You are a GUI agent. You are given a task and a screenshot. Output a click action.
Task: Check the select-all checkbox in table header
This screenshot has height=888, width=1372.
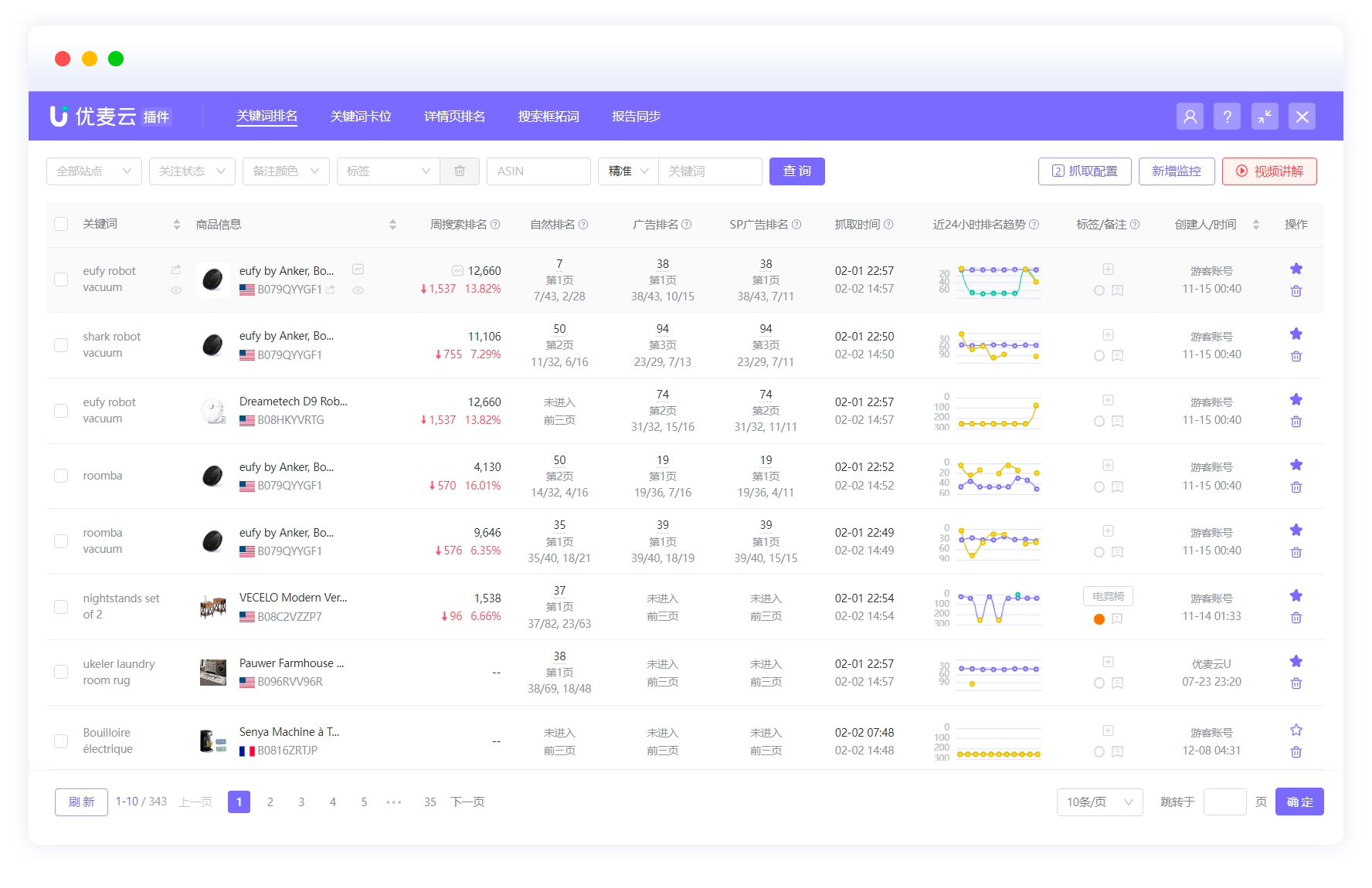click(61, 225)
